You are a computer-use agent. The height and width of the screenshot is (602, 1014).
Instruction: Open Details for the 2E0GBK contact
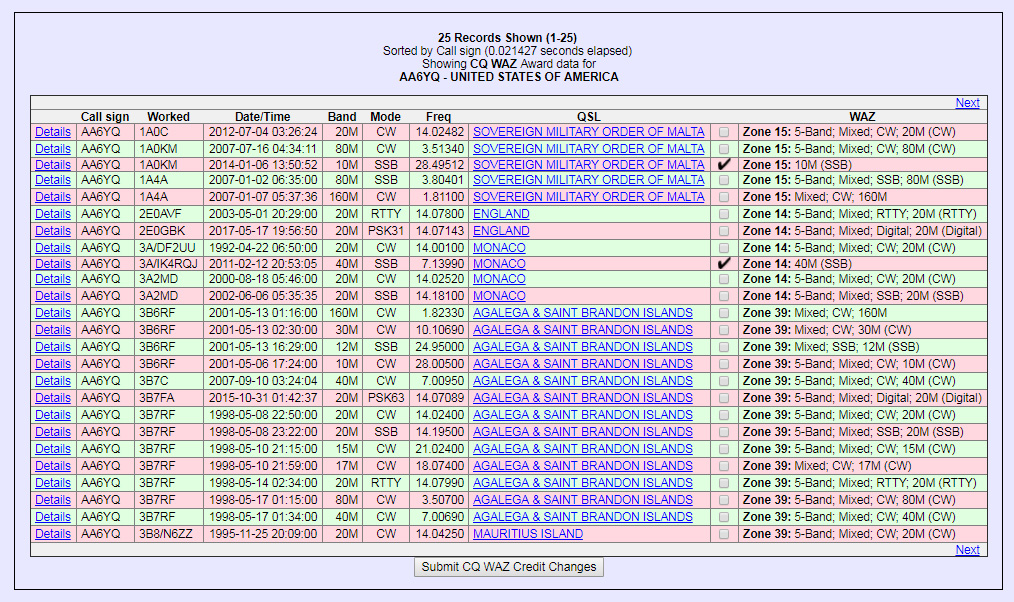coord(53,231)
